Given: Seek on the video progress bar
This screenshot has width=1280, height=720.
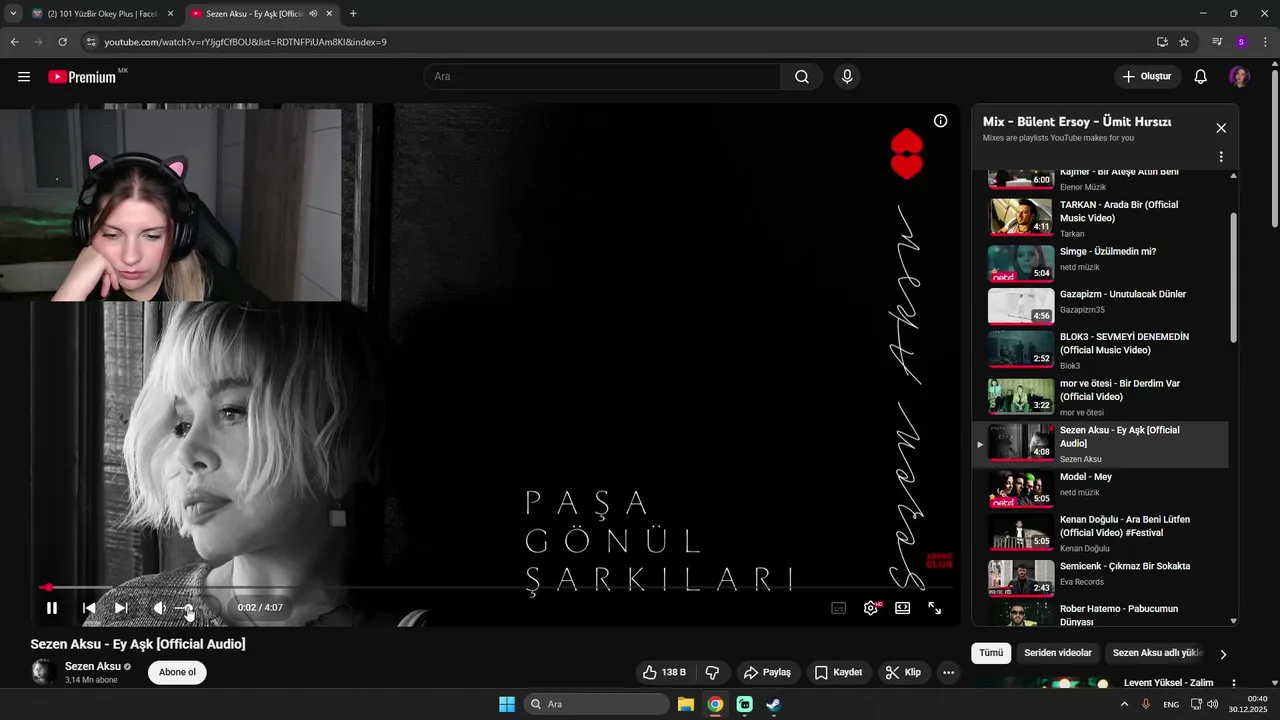Looking at the screenshot, I should 494,588.
